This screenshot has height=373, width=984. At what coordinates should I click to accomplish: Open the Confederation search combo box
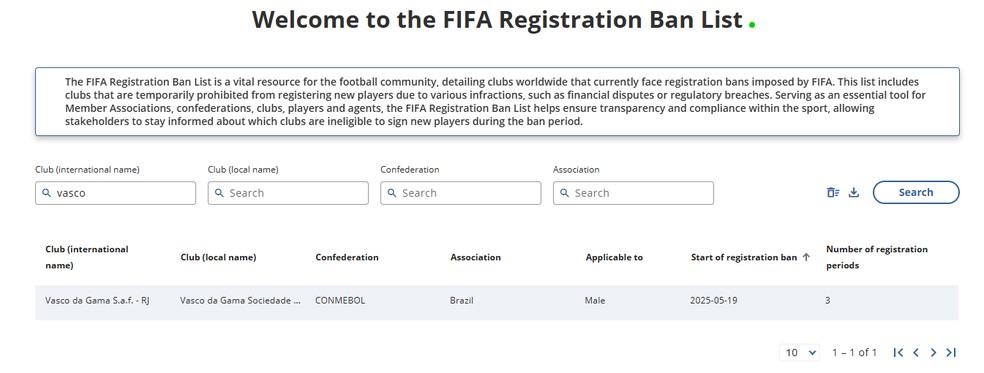coord(461,193)
